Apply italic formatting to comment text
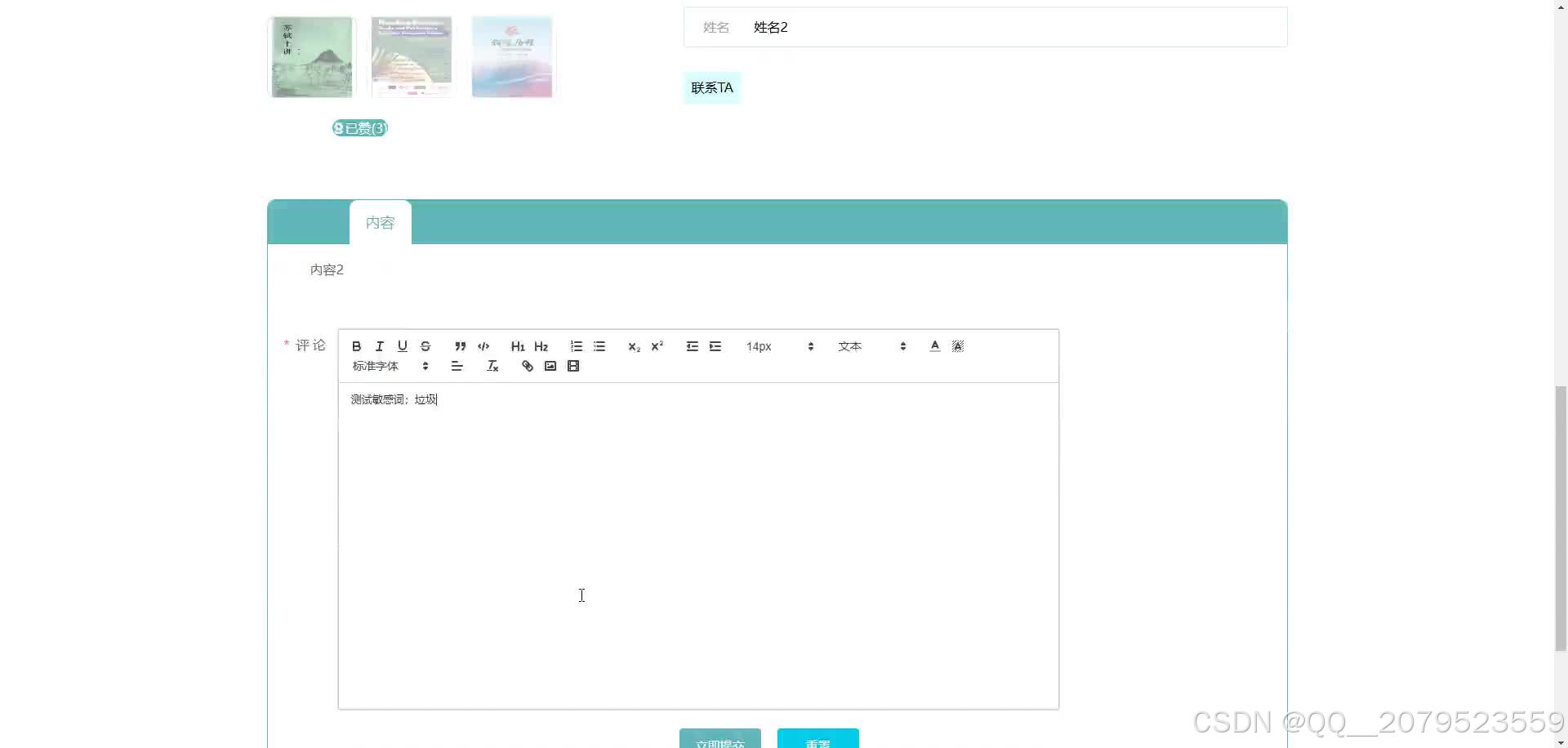 pyautogui.click(x=379, y=346)
